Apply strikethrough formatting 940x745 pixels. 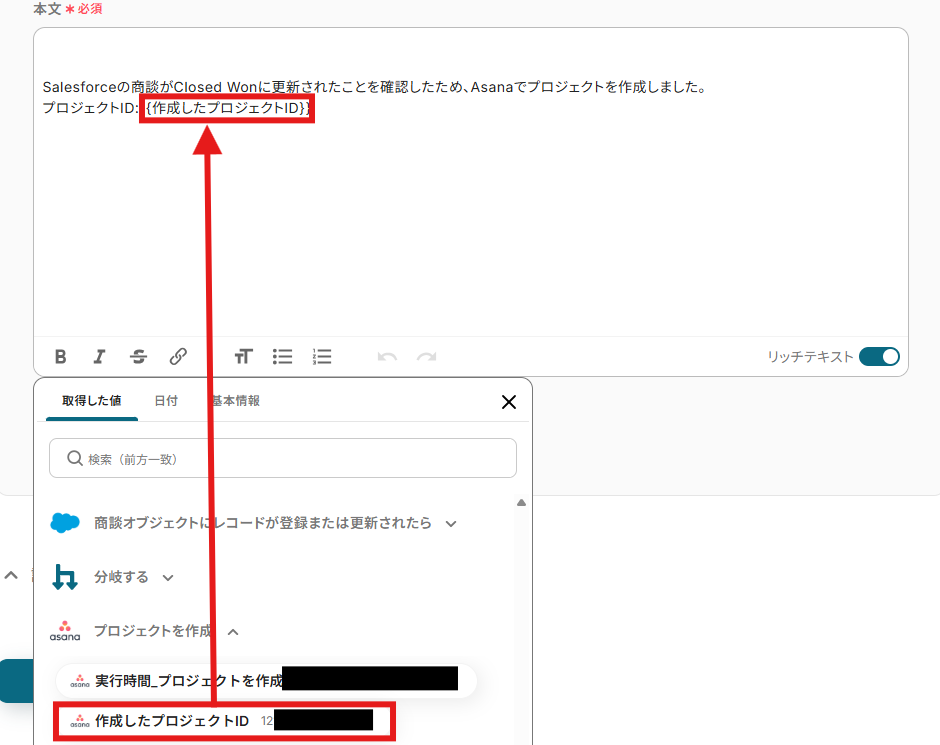pos(138,357)
